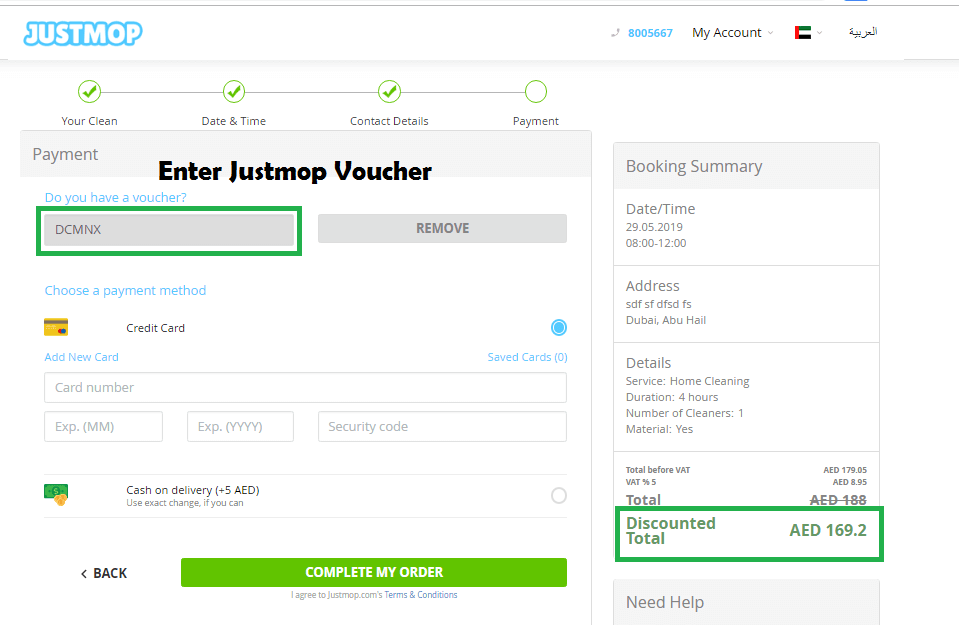This screenshot has width=959, height=625.
Task: Click the Card number field
Action: (305, 387)
